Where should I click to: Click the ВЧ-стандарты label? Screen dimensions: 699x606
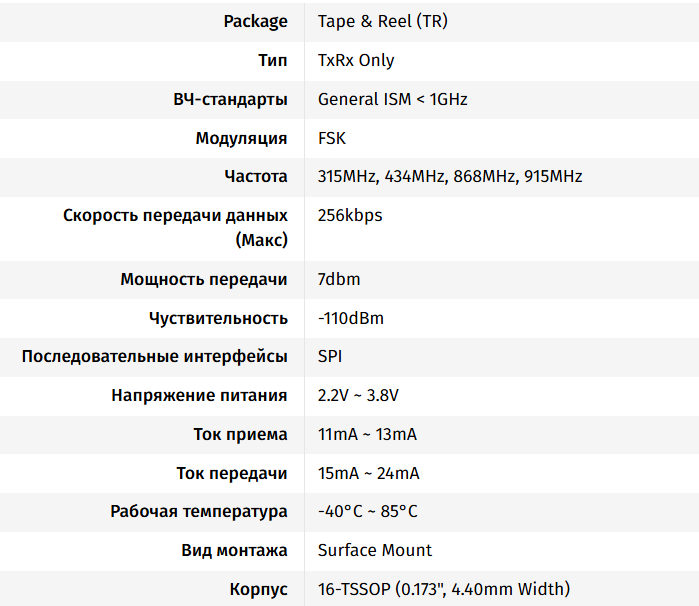pyautogui.click(x=230, y=99)
